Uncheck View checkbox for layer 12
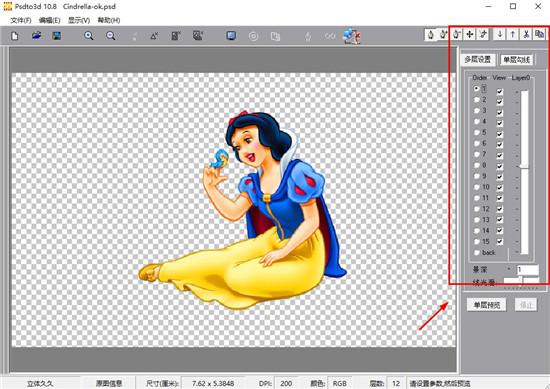This screenshot has width=550, height=389. [499, 209]
